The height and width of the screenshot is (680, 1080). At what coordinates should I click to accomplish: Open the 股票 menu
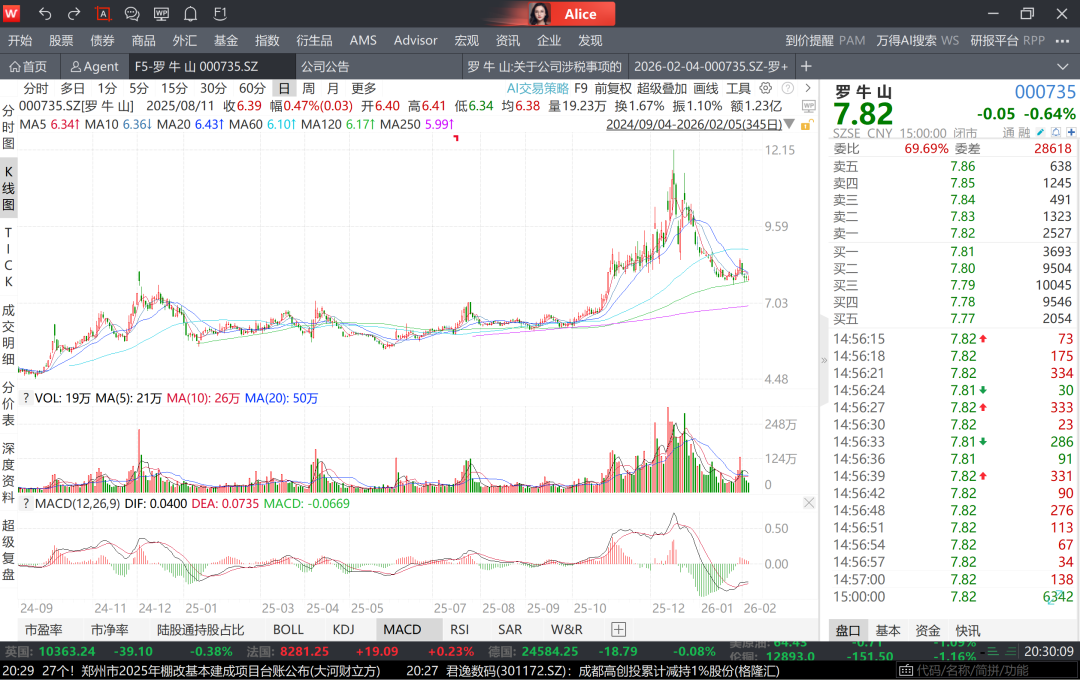coord(61,40)
